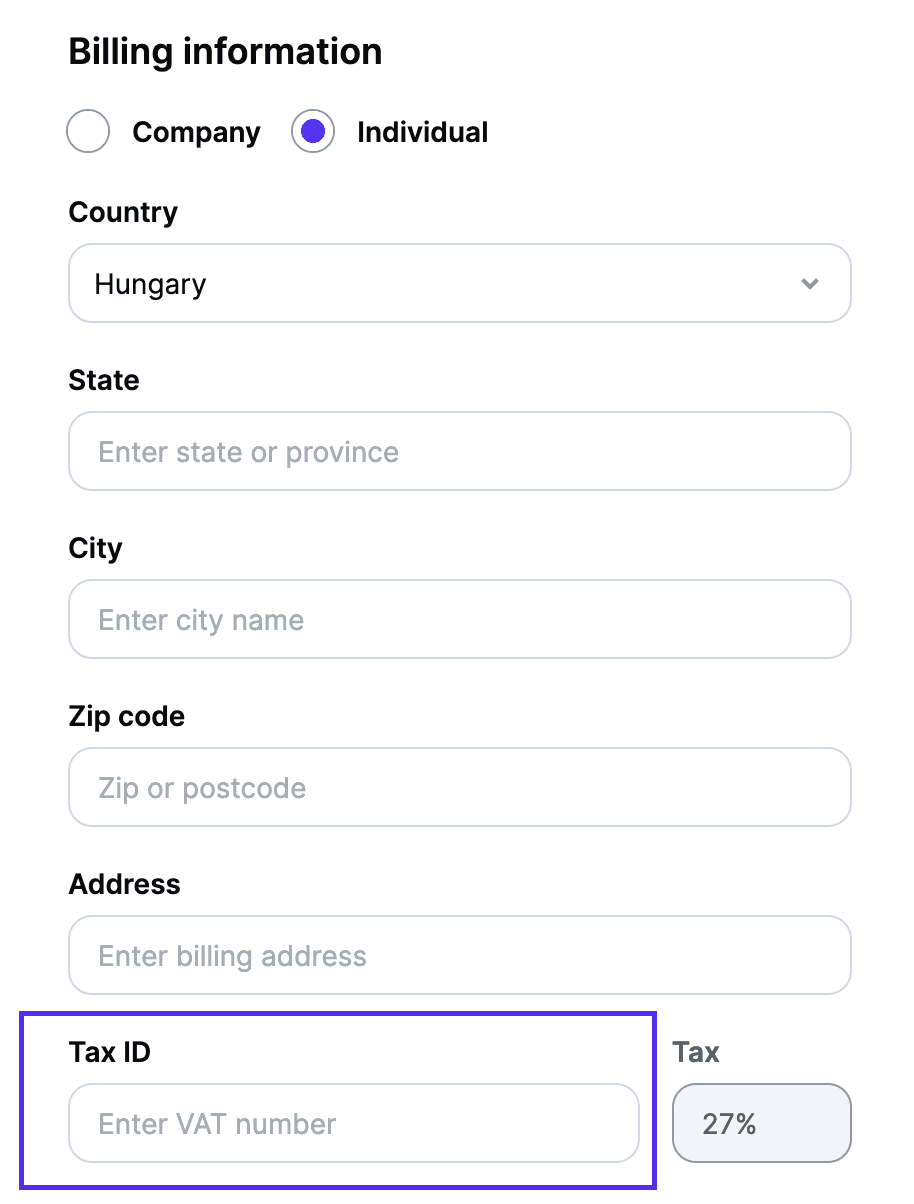Click the Address field label

click(124, 884)
